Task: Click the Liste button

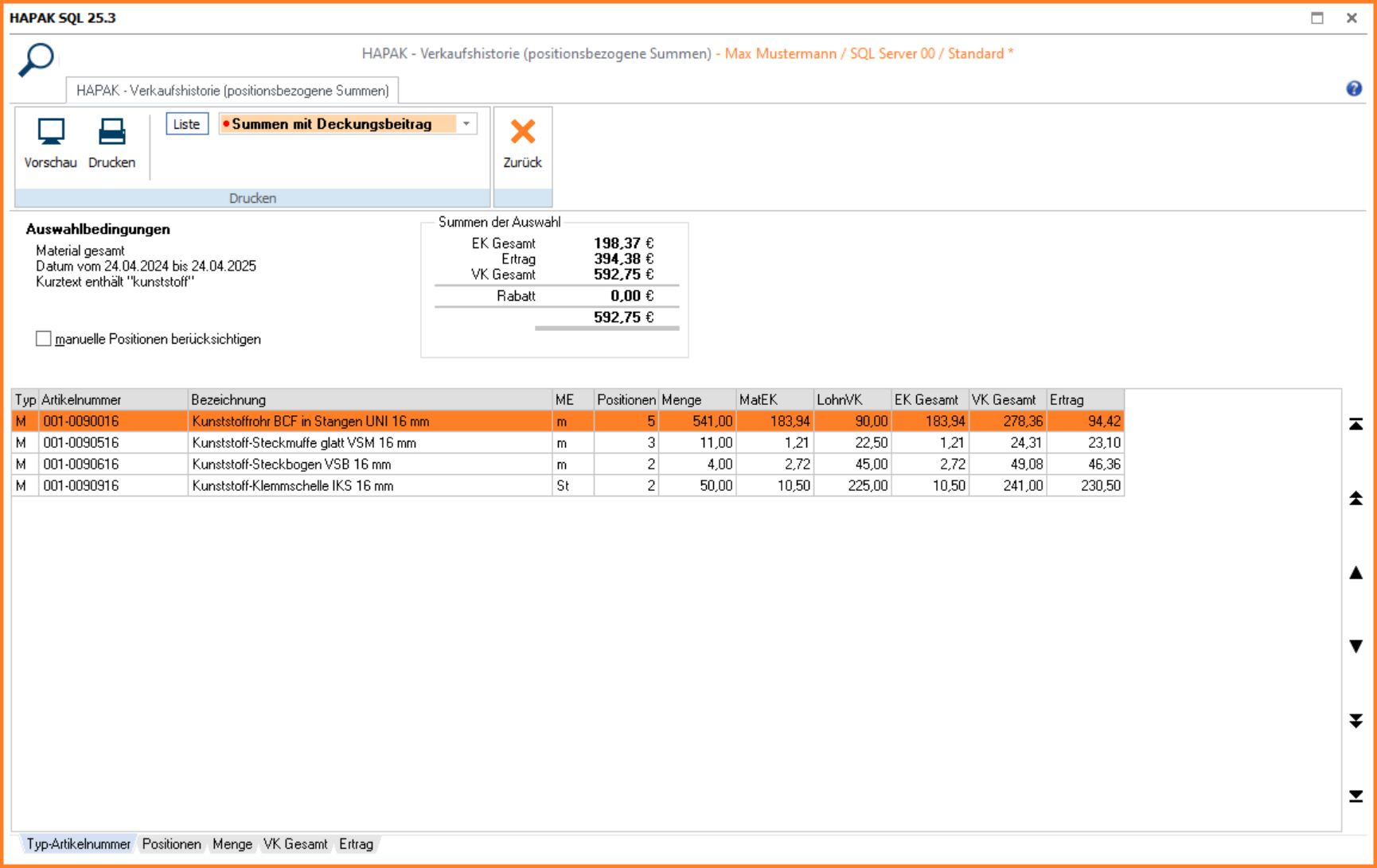Action: coord(187,124)
